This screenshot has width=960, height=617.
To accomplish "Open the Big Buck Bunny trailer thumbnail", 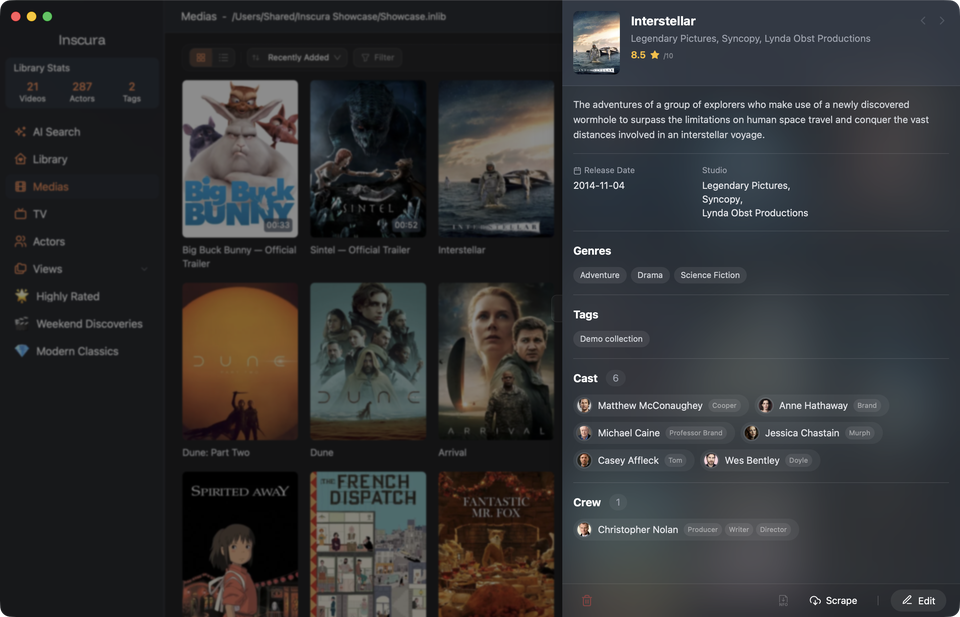I will tap(240, 159).
